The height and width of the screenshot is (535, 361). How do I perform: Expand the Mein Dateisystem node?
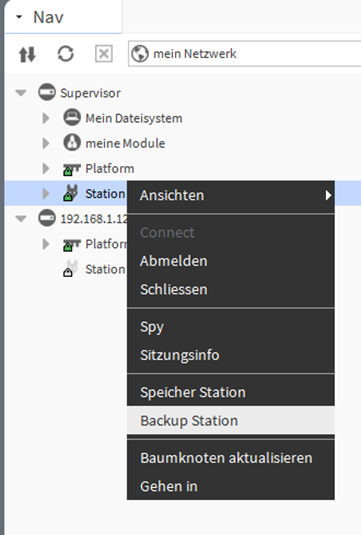(x=46, y=118)
